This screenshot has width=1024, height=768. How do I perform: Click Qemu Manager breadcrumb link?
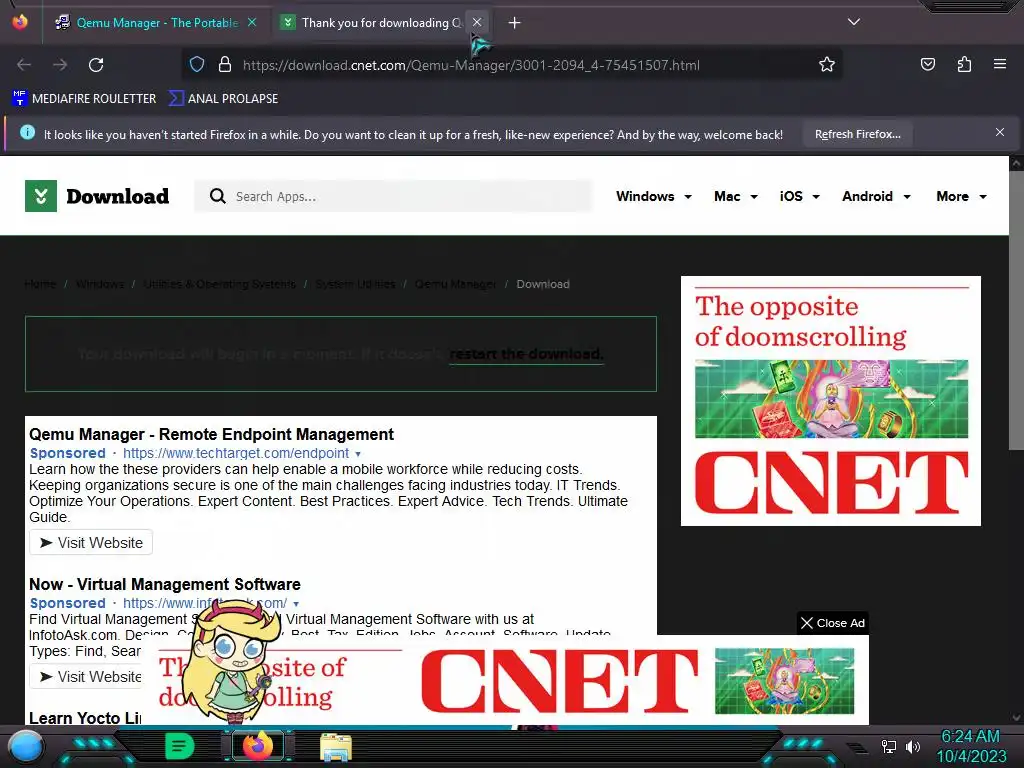click(455, 284)
